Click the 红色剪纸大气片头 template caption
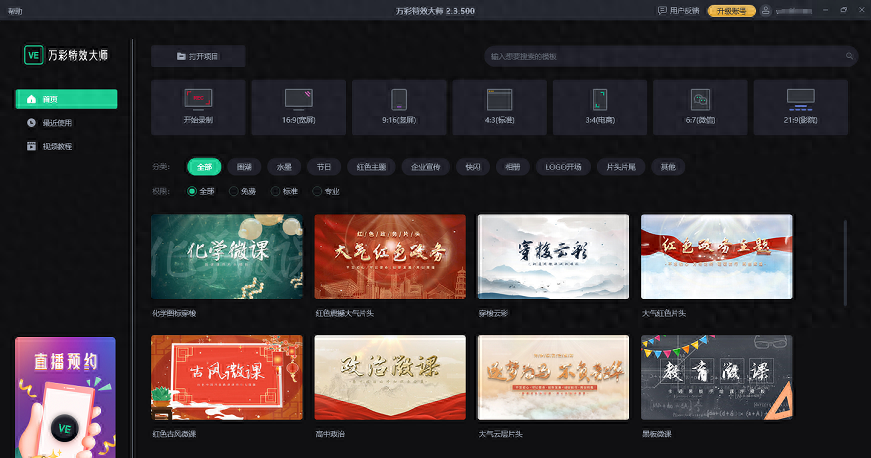The height and width of the screenshot is (458, 871). click(x=345, y=313)
